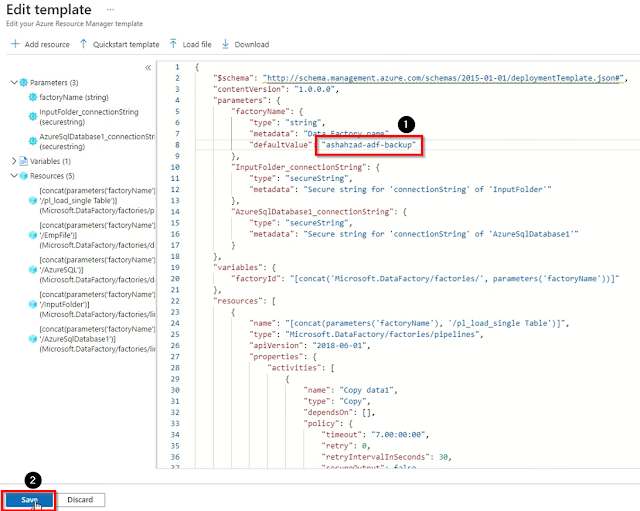Click cube icon of the AzureSqlDatabase1 resource
Screen dimensions: 640x511
(x=33, y=339)
